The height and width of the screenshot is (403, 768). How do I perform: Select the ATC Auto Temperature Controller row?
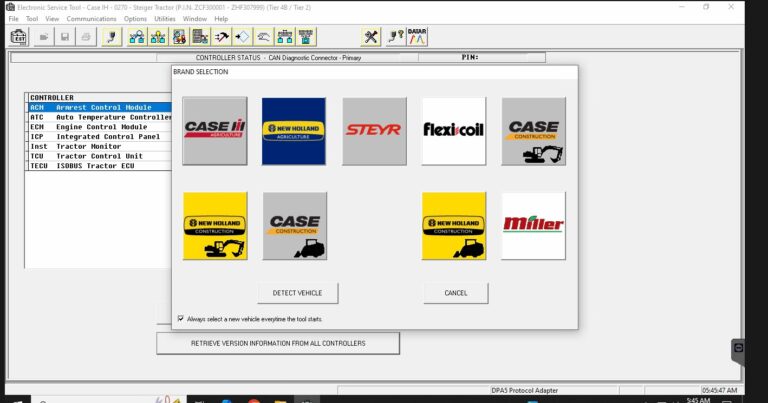click(x=99, y=117)
